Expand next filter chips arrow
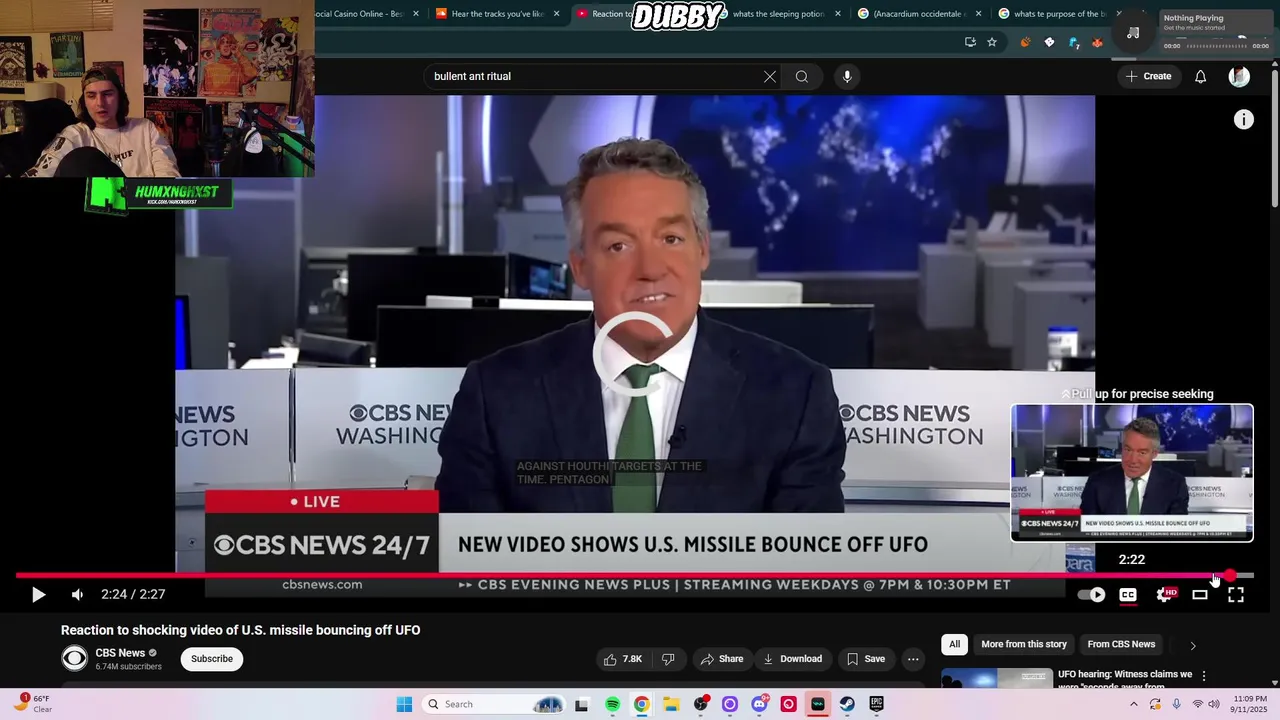 click(1192, 645)
